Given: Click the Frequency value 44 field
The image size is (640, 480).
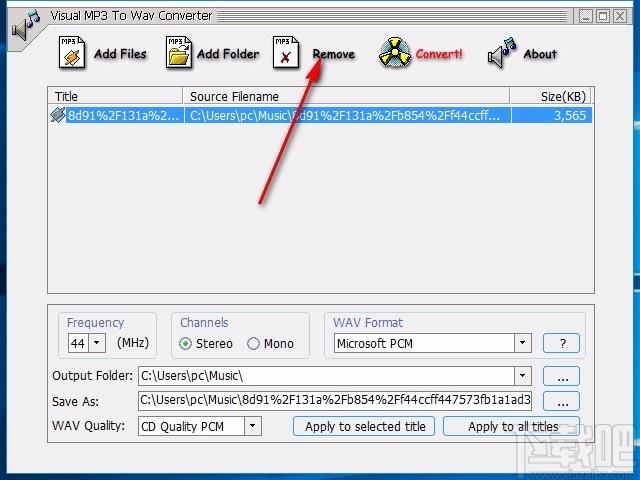Looking at the screenshot, I should point(78,343).
